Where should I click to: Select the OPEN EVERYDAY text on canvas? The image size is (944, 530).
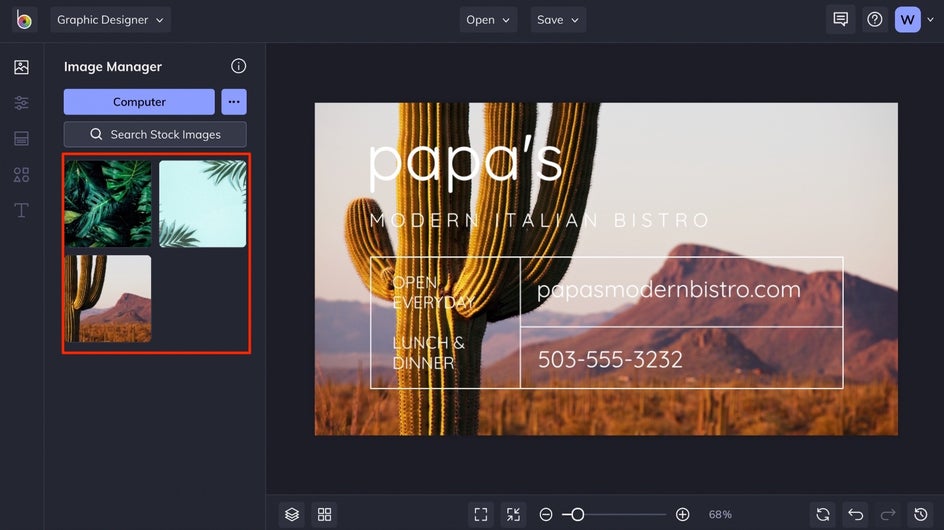(432, 292)
